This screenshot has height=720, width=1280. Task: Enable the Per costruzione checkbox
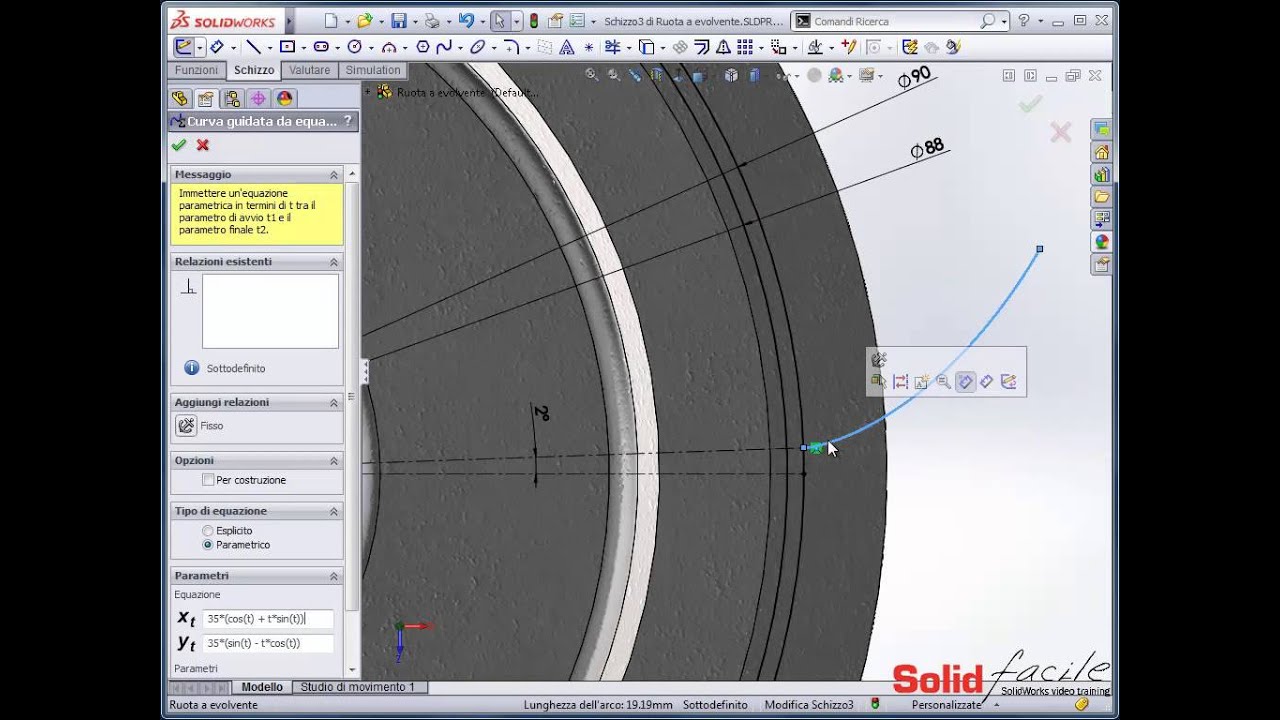click(208, 480)
